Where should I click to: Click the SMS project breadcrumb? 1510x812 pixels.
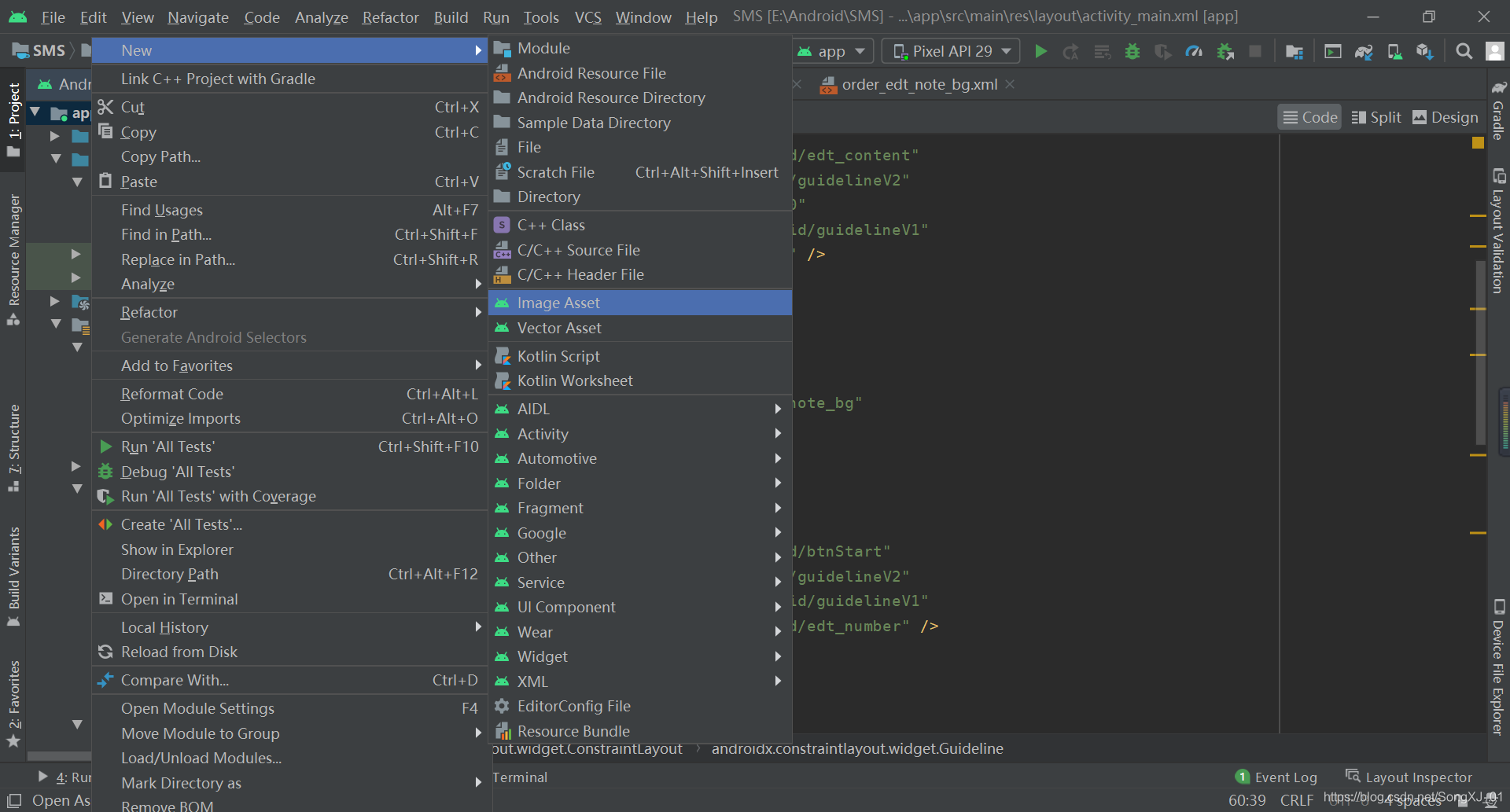click(x=40, y=50)
